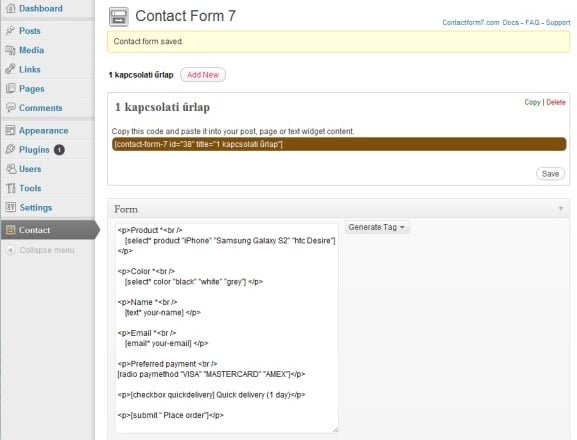
Task: Select the brown contact-form-7 shortcode field
Action: (x=339, y=144)
